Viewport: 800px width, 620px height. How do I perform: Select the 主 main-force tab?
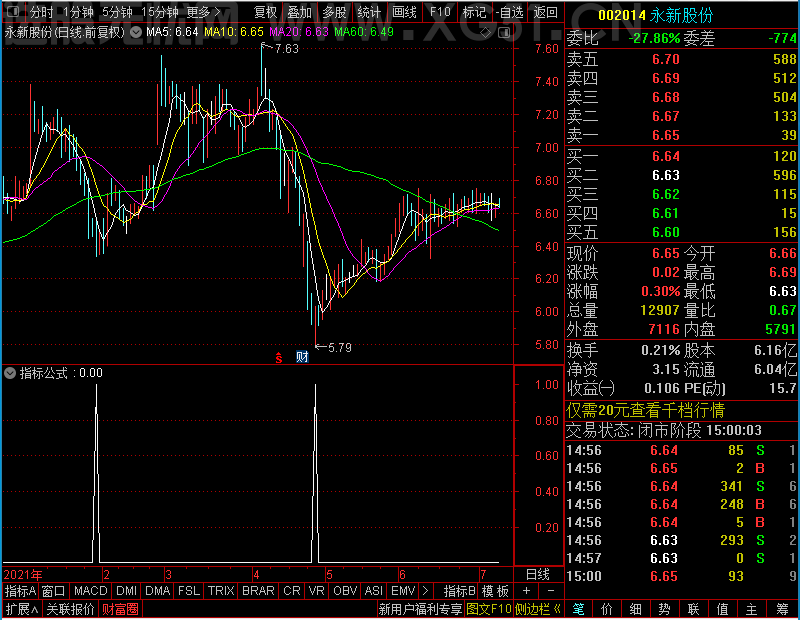752,609
